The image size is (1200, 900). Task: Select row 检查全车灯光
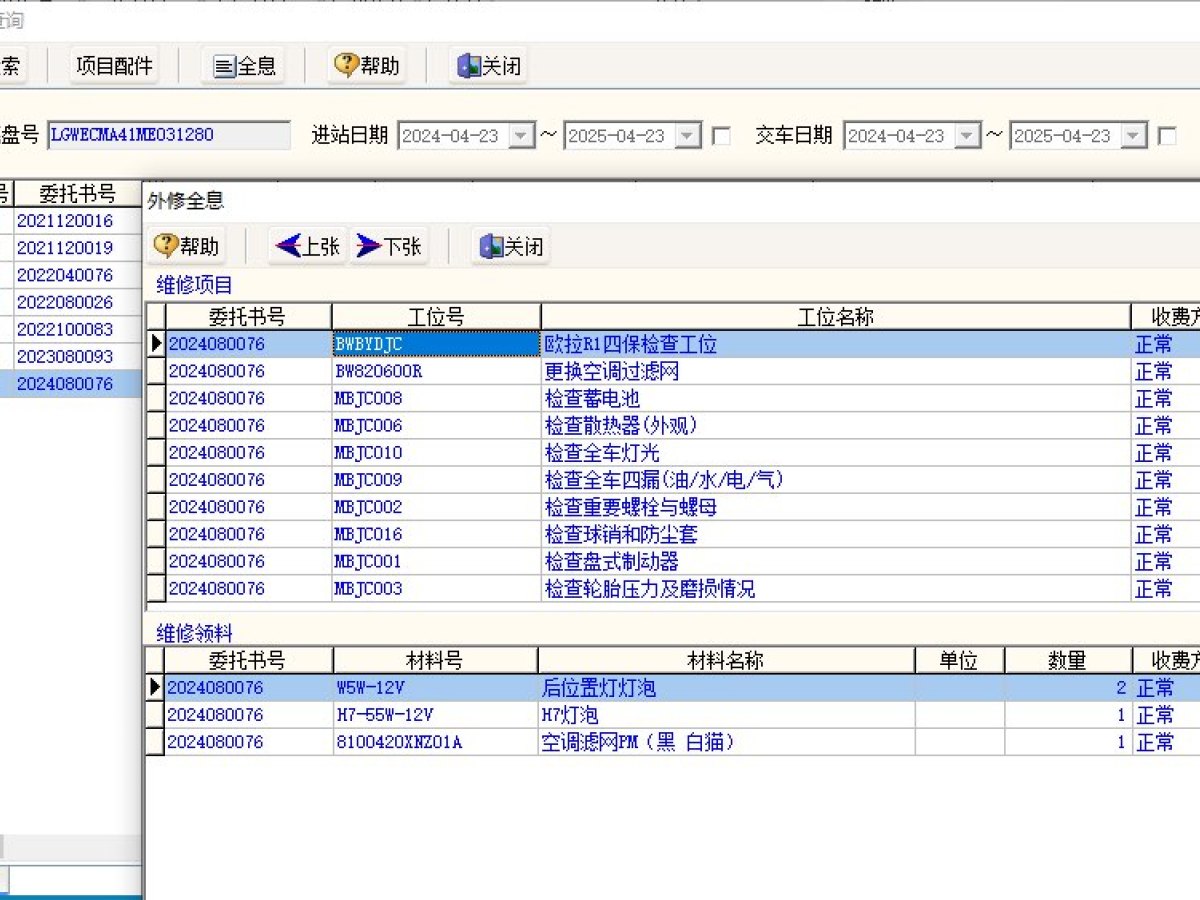click(836, 452)
